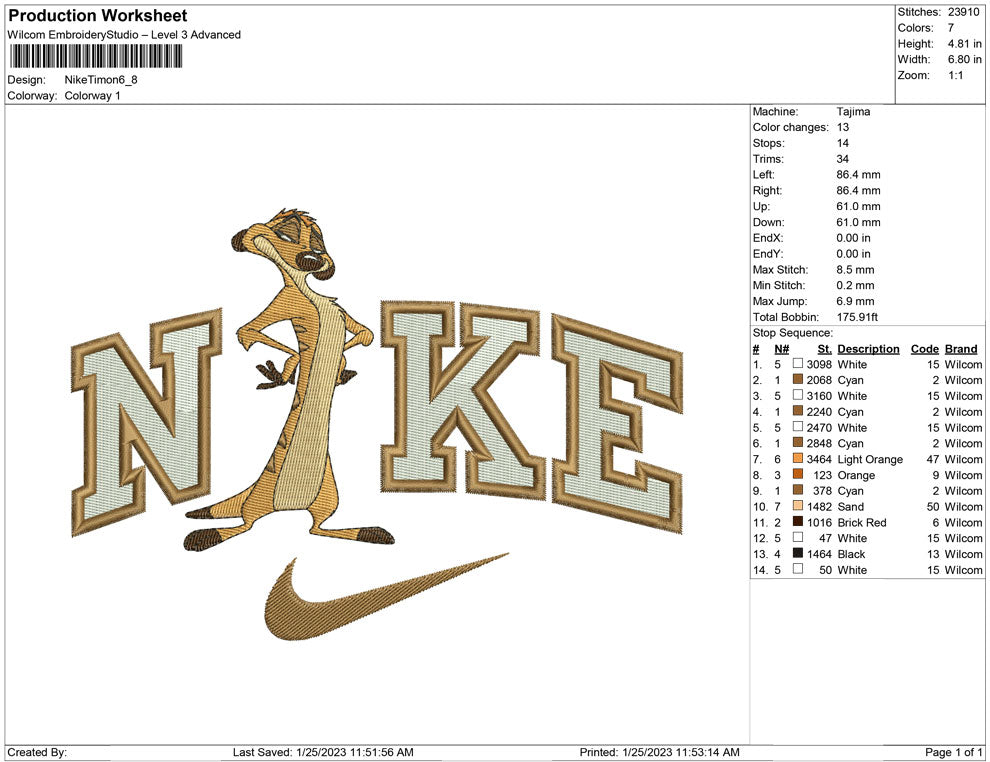Click the Printed timestamp in footer
990x762 pixels.
click(659, 752)
